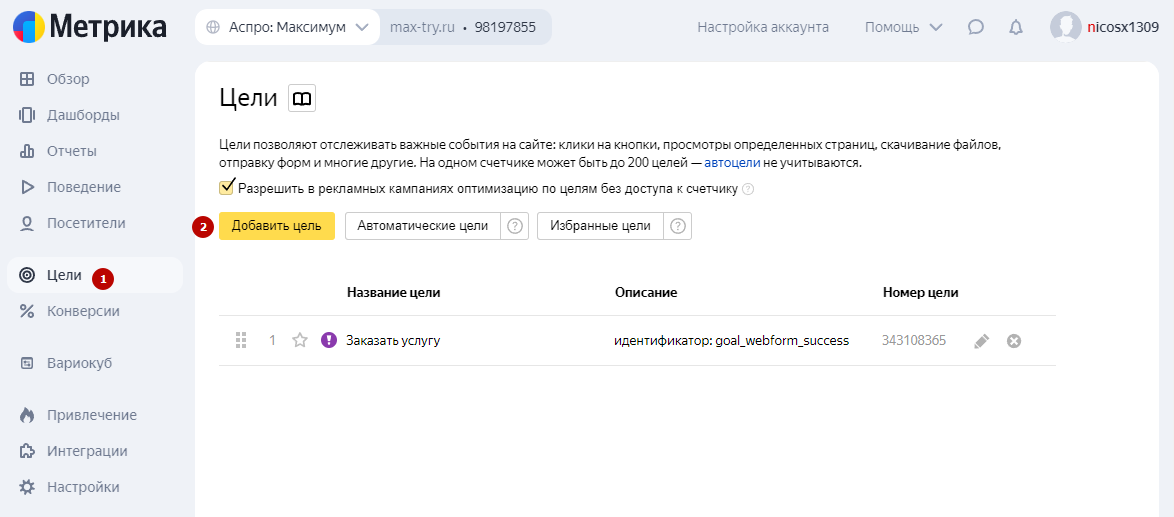Click the user avatar picture
The height and width of the screenshot is (517, 1174).
[1065, 27]
